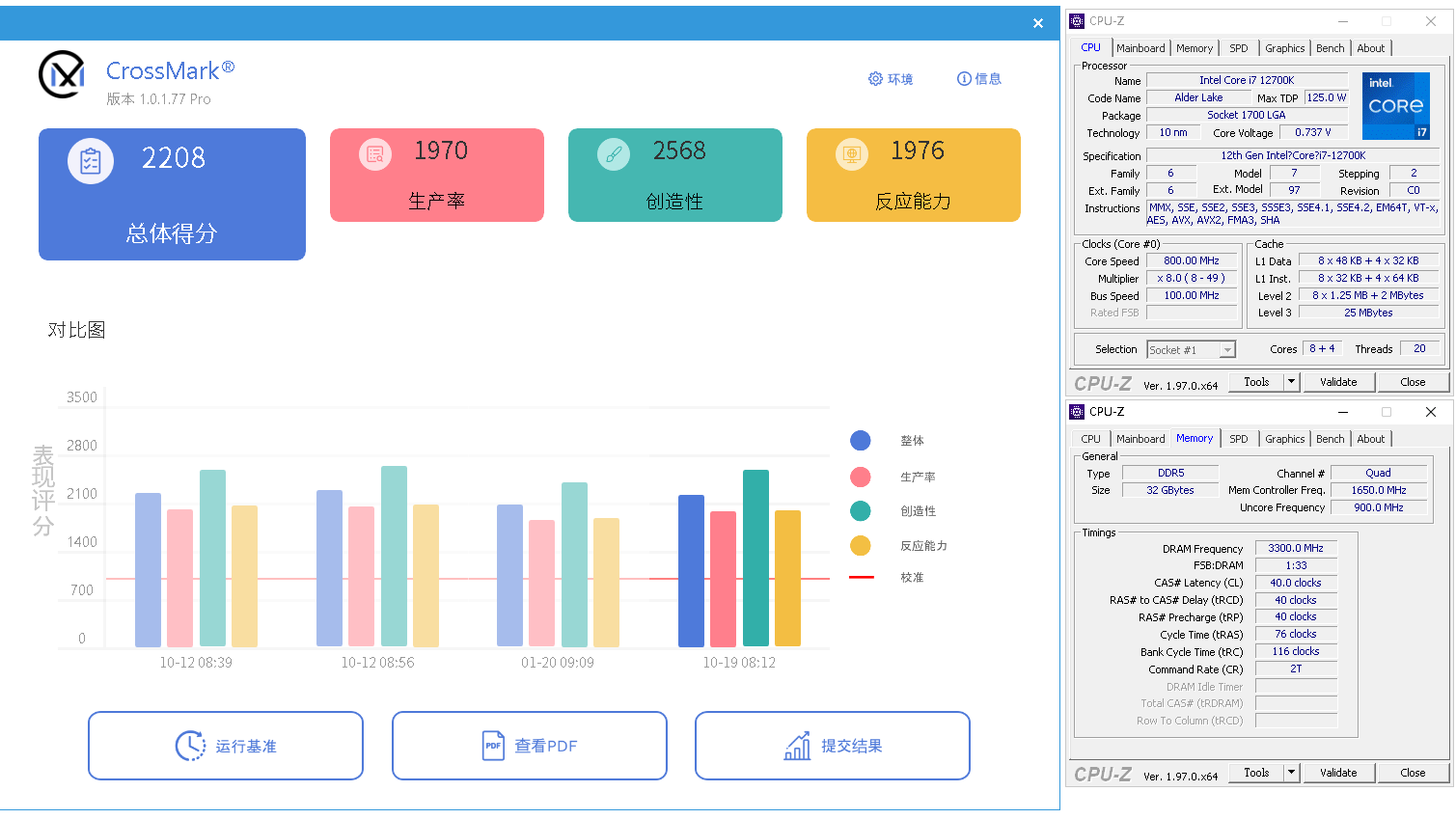Click the dark teal bar for 10-19 08:12

755,558
